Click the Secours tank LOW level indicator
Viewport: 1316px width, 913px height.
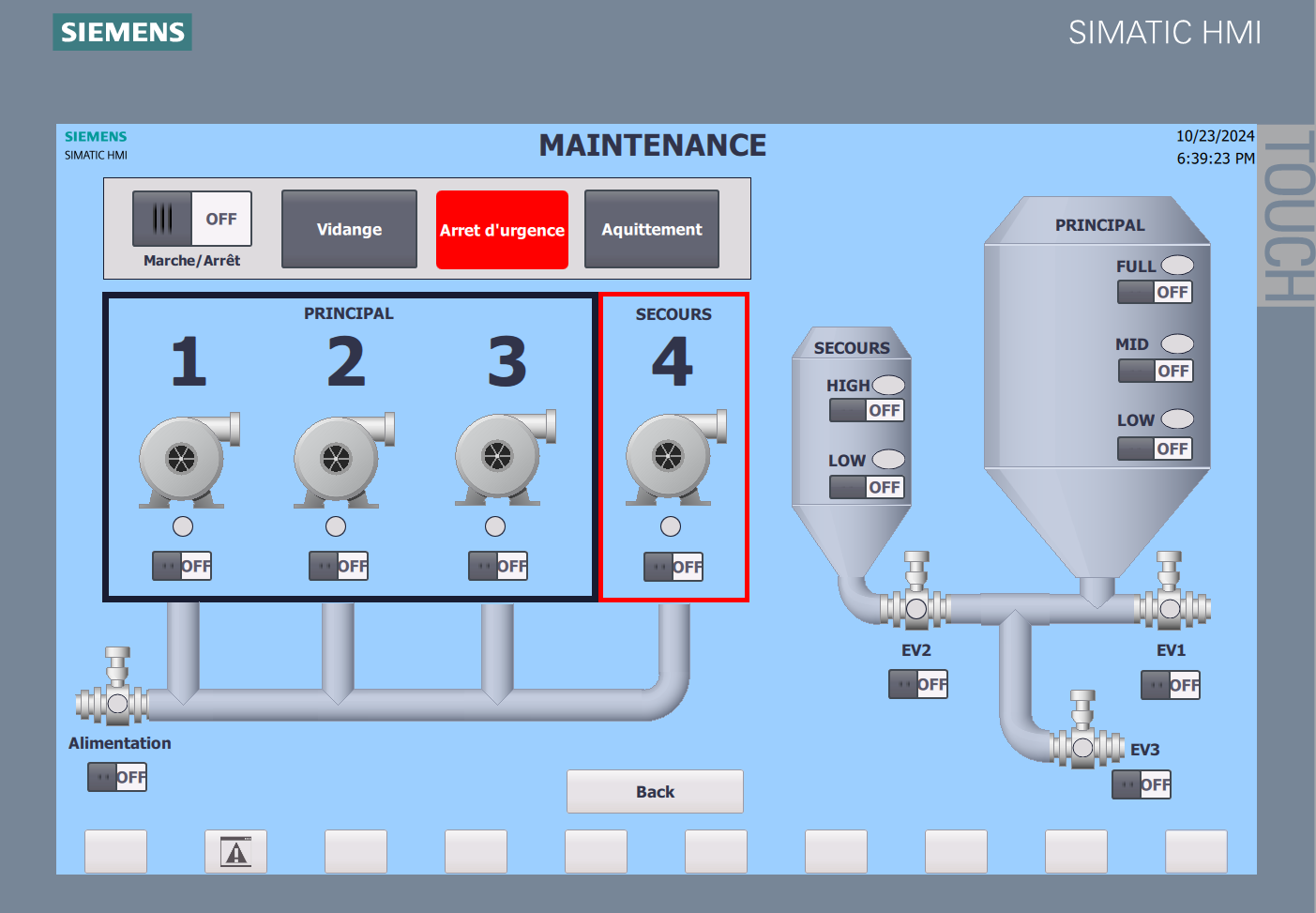click(888, 459)
